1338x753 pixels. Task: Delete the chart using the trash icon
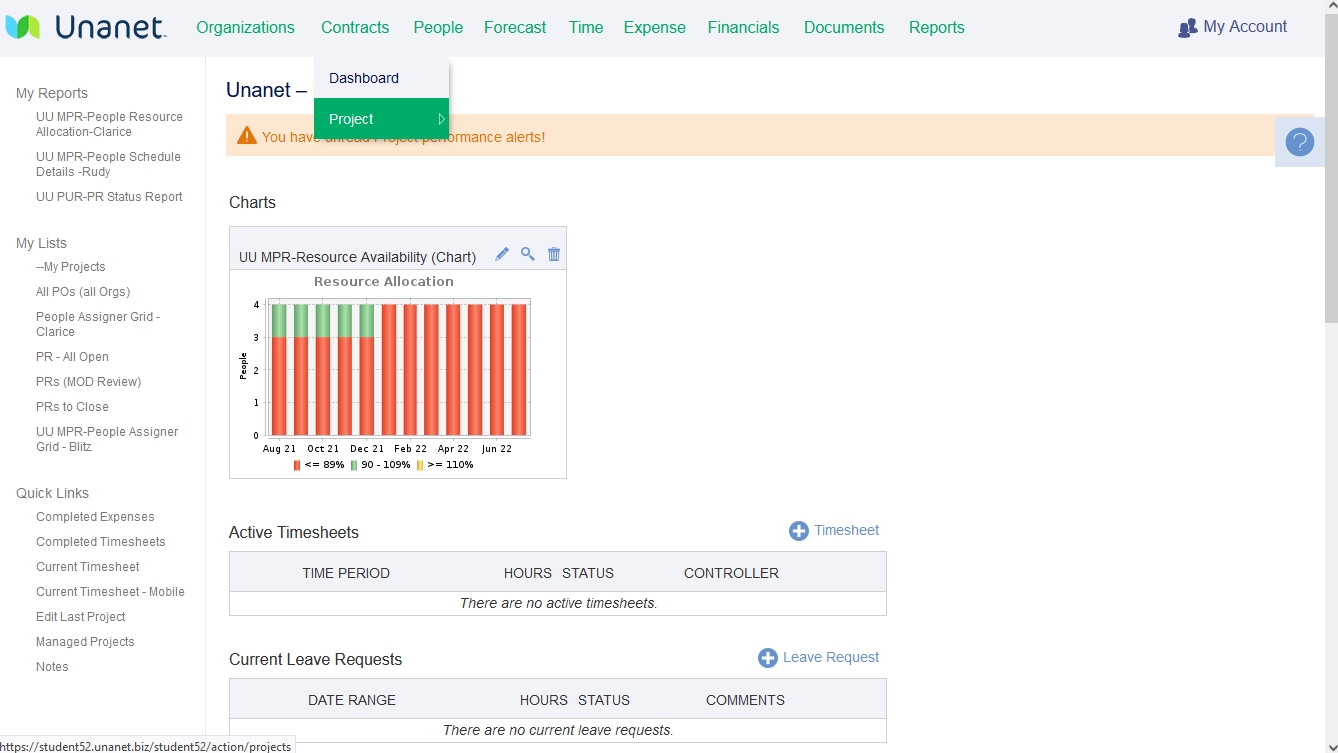click(x=554, y=254)
